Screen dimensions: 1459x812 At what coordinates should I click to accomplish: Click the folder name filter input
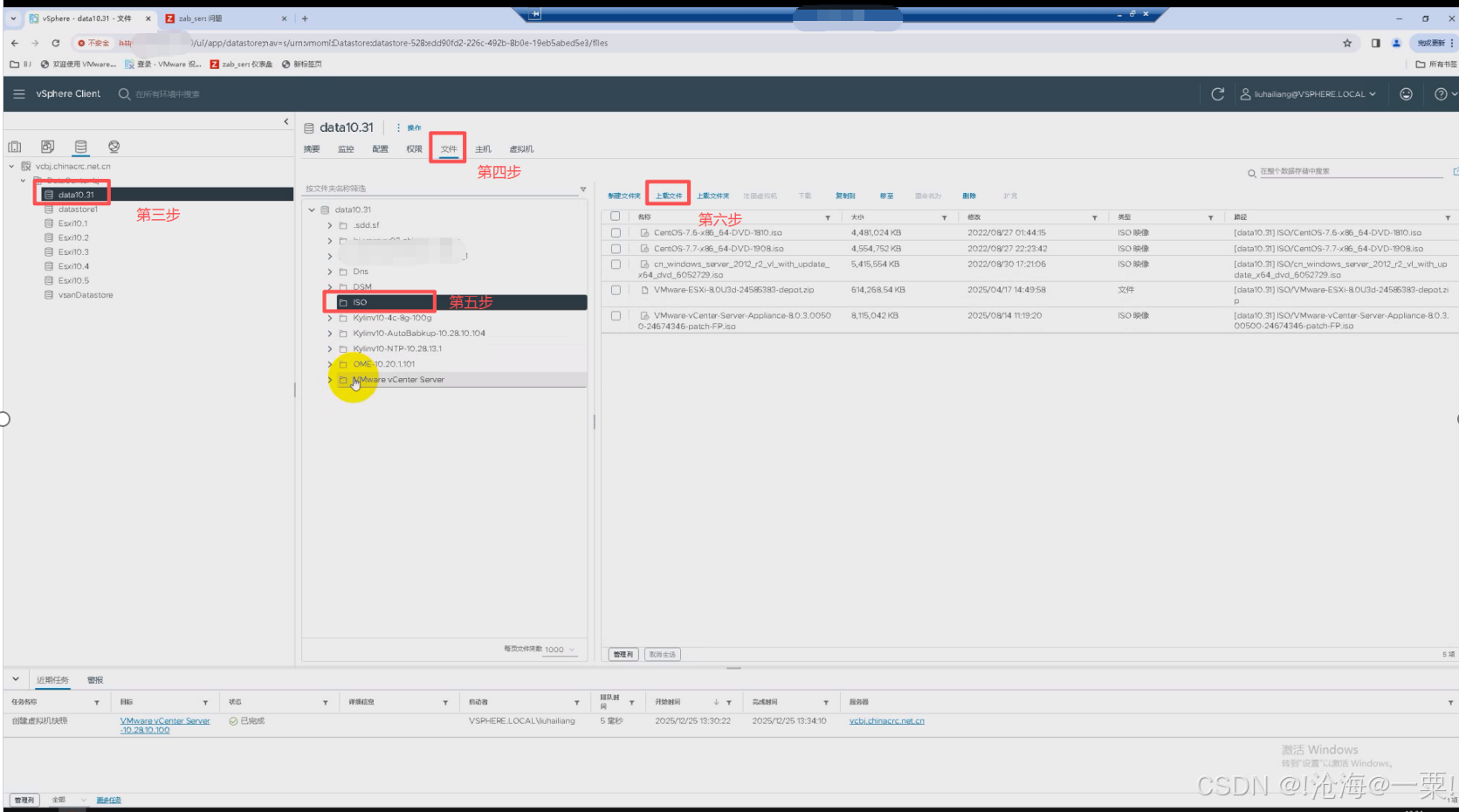point(441,189)
